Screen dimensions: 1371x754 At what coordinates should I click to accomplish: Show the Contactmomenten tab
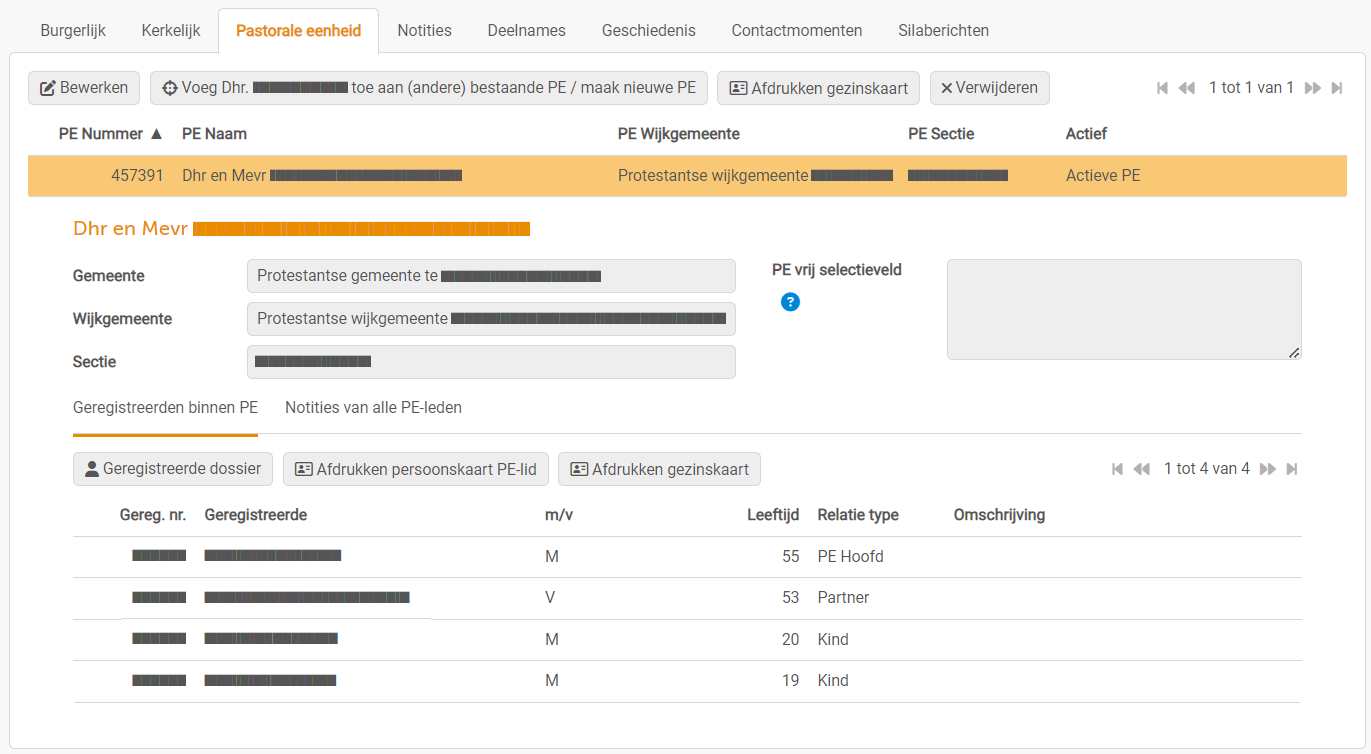797,30
